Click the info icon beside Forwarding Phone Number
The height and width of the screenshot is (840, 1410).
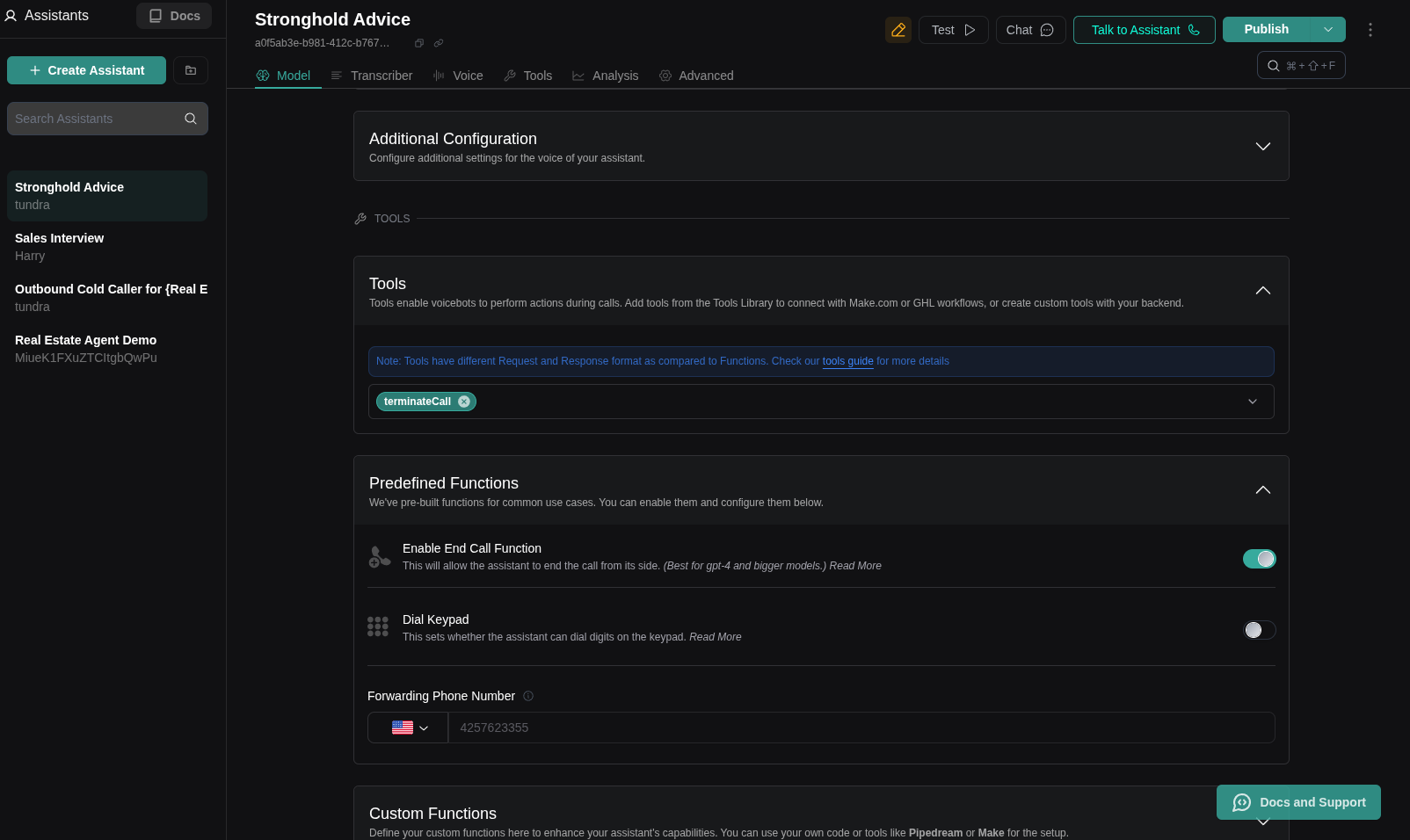[528, 696]
